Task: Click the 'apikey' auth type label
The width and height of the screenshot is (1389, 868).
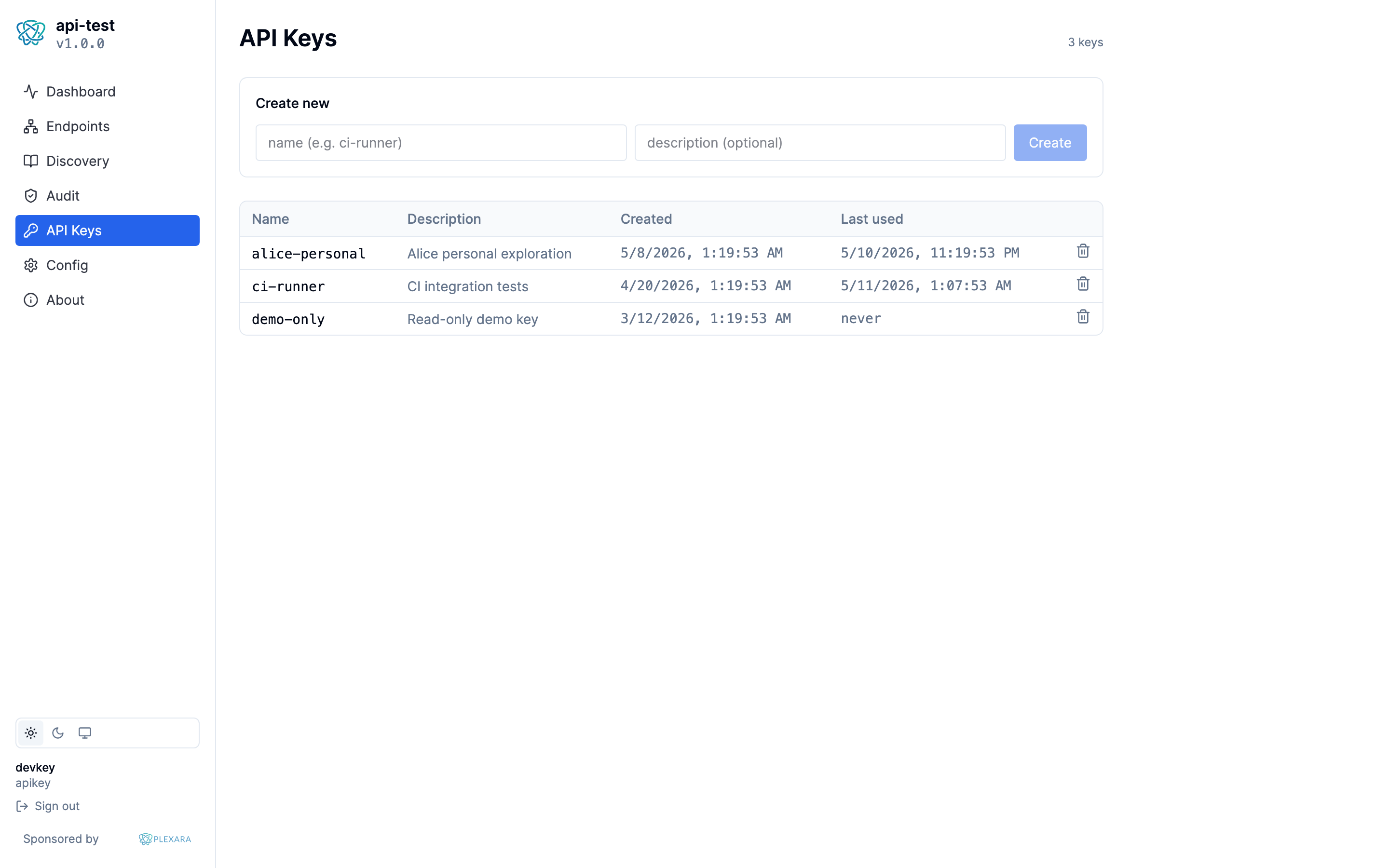Action: pyautogui.click(x=33, y=783)
